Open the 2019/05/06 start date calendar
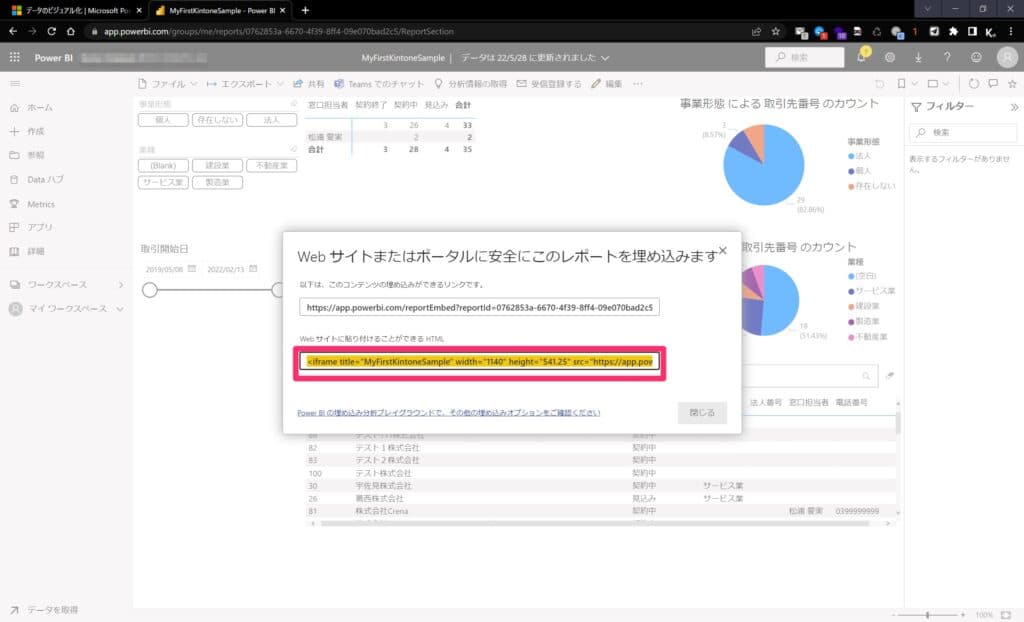The image size is (1024, 622). [x=191, y=269]
